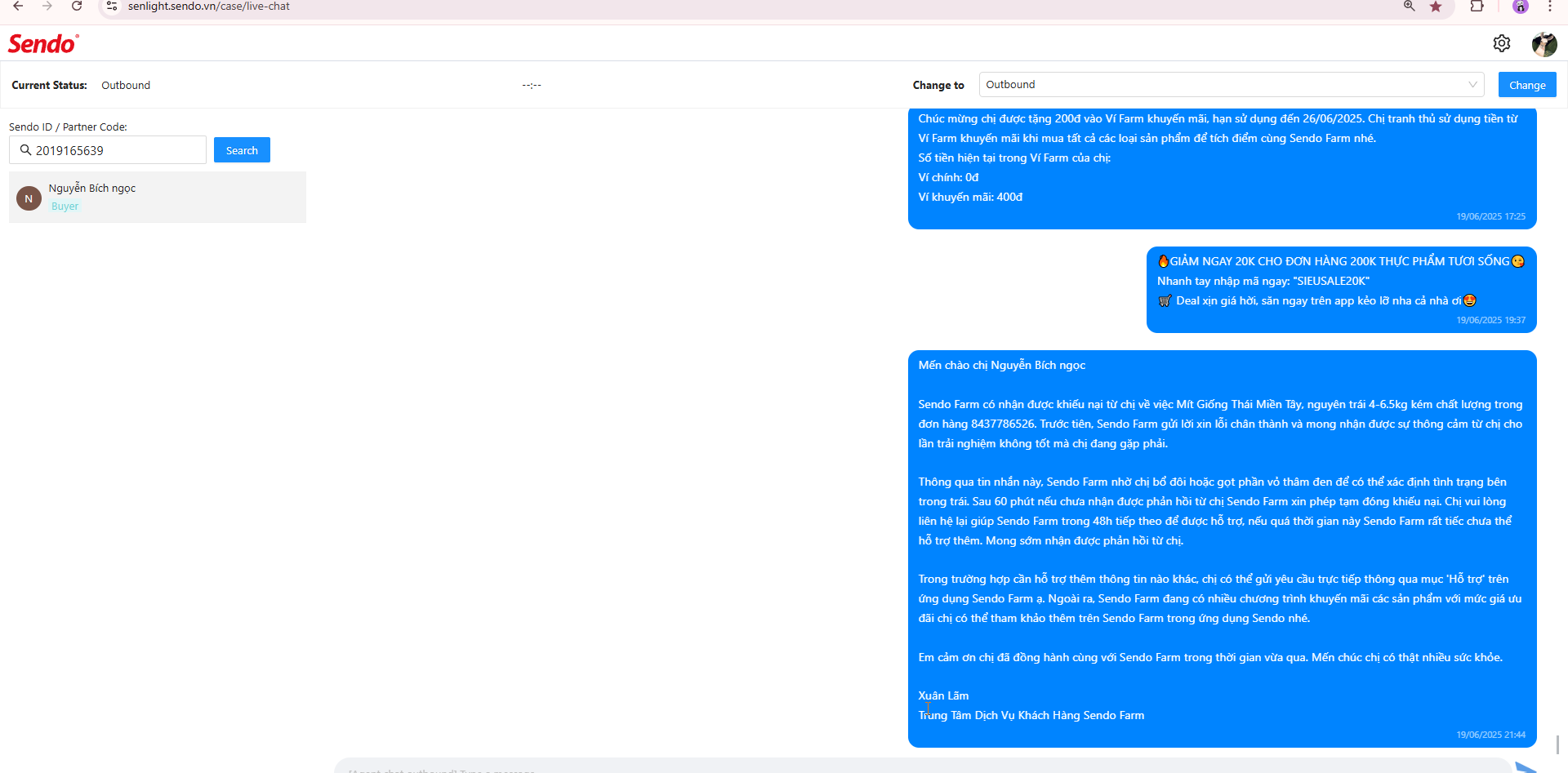
Task: Click the --:-- timer text
Action: point(532,85)
